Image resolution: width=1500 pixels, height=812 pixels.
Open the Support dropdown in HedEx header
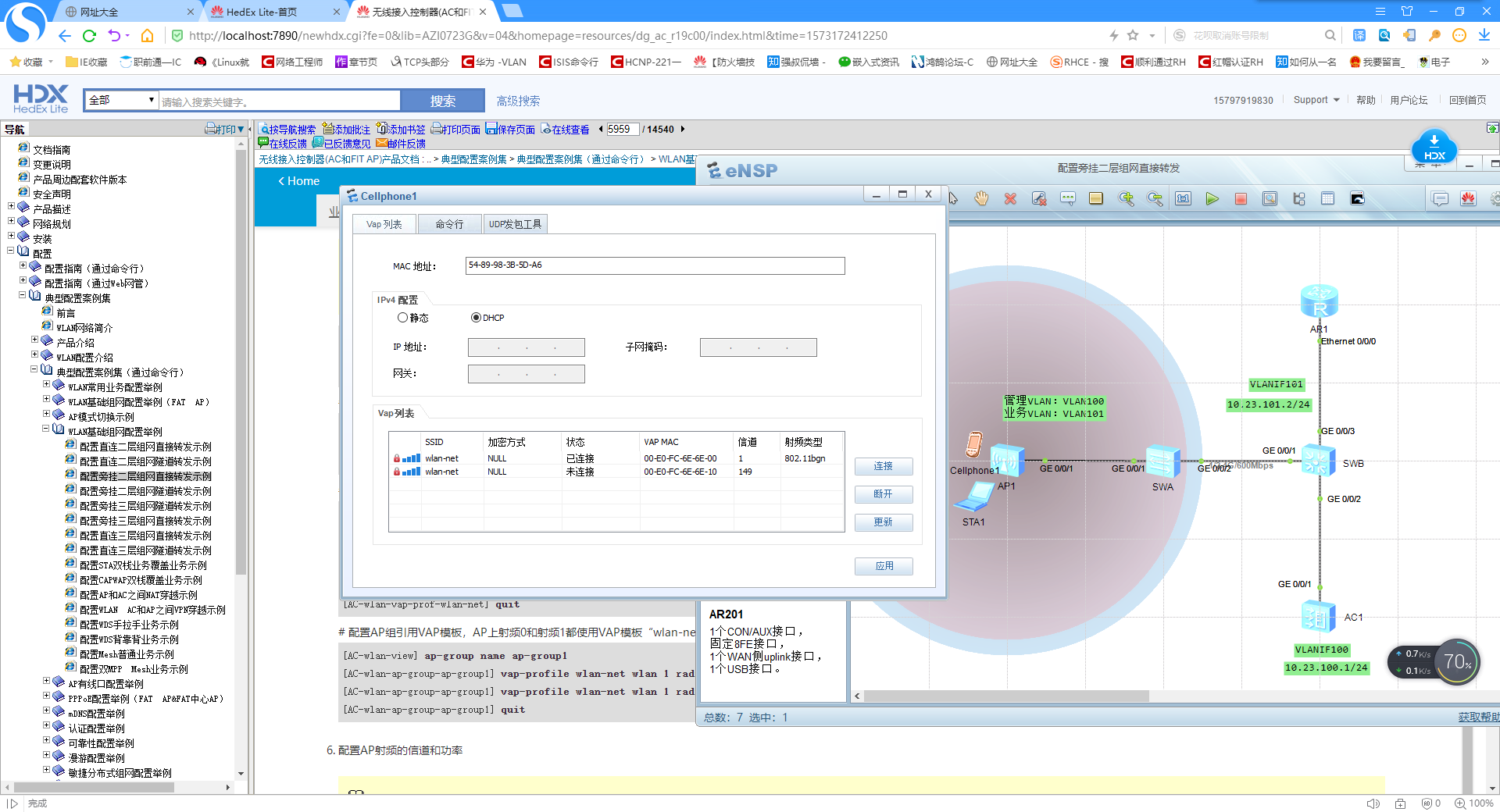1316,100
